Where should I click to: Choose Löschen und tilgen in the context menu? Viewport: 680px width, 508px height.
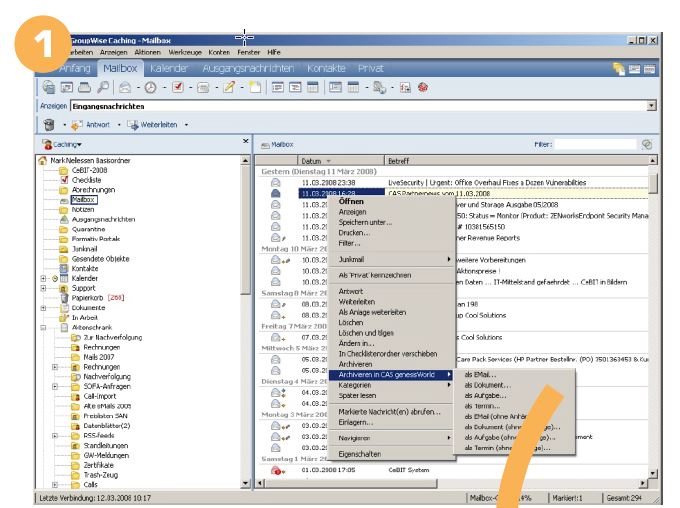pos(366,333)
